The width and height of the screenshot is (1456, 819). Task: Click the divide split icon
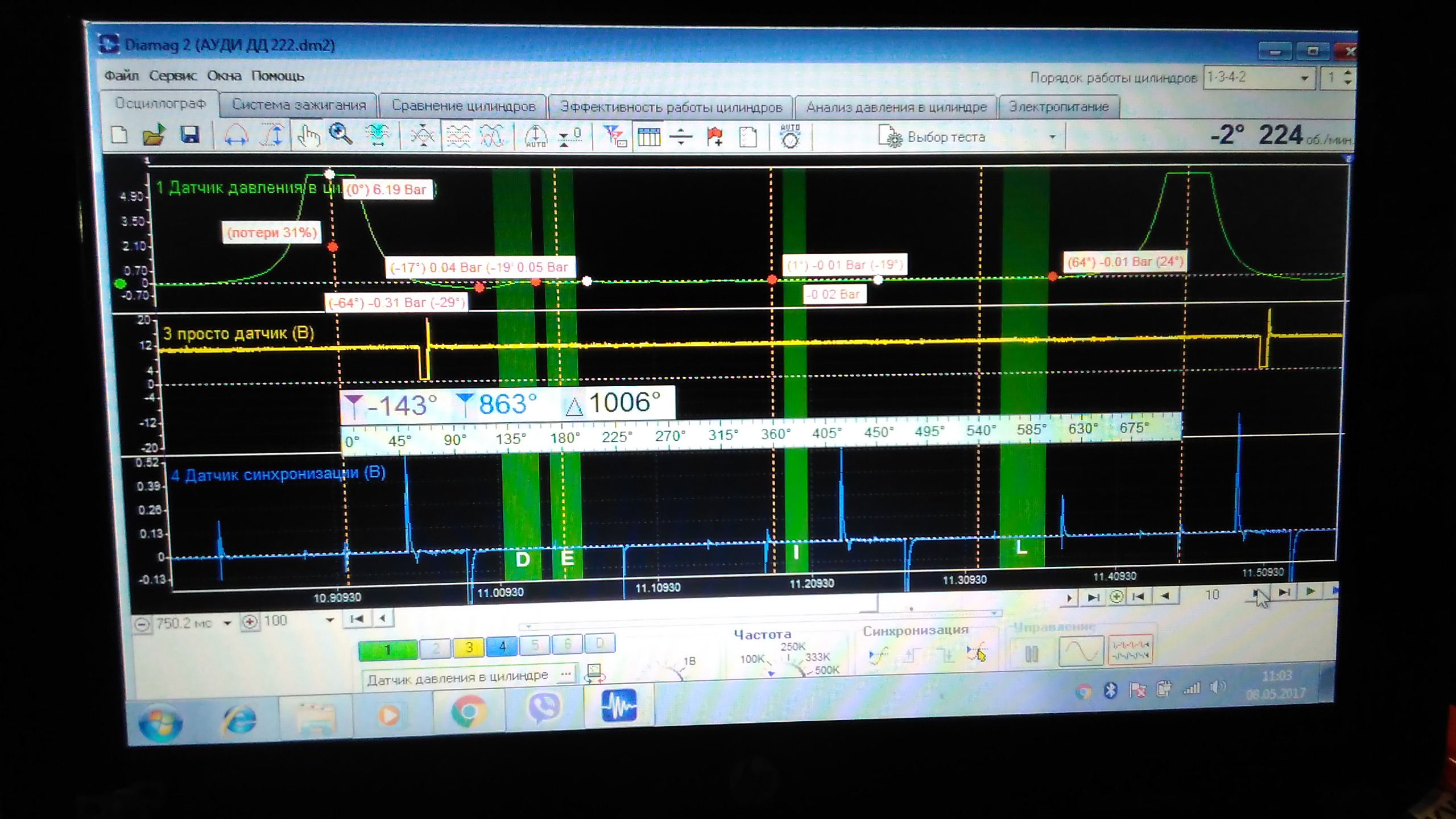coord(681,137)
